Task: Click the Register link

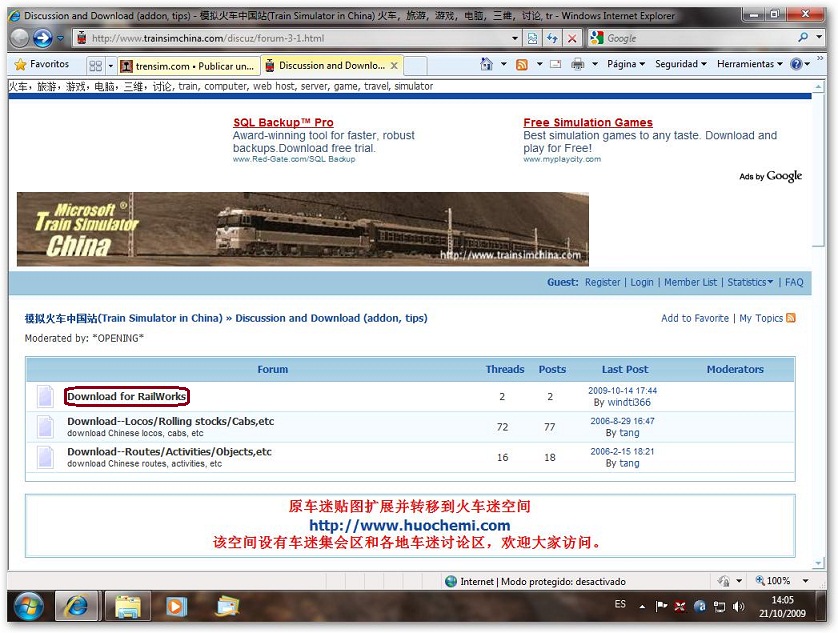Action: click(x=603, y=282)
